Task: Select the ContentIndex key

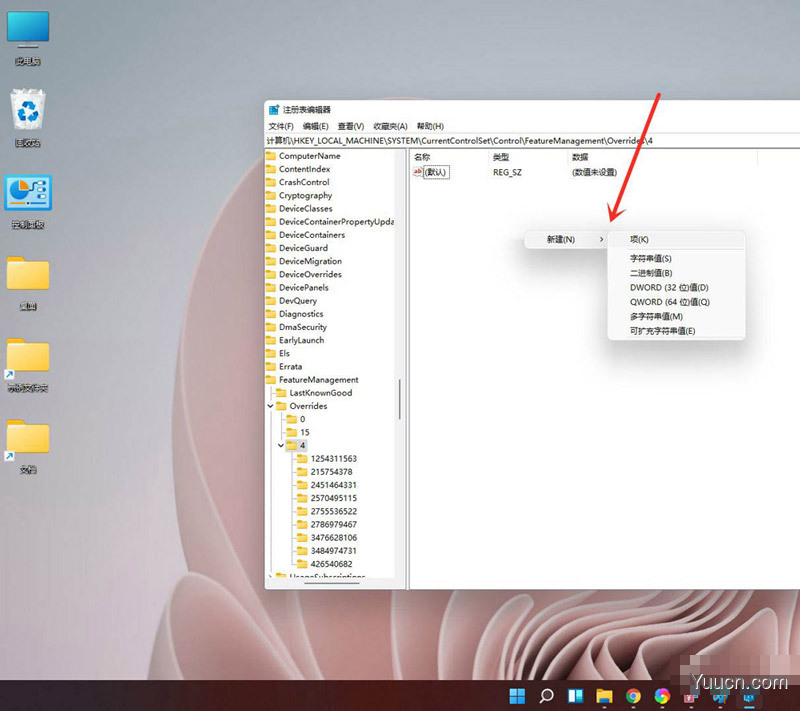Action: (x=304, y=169)
